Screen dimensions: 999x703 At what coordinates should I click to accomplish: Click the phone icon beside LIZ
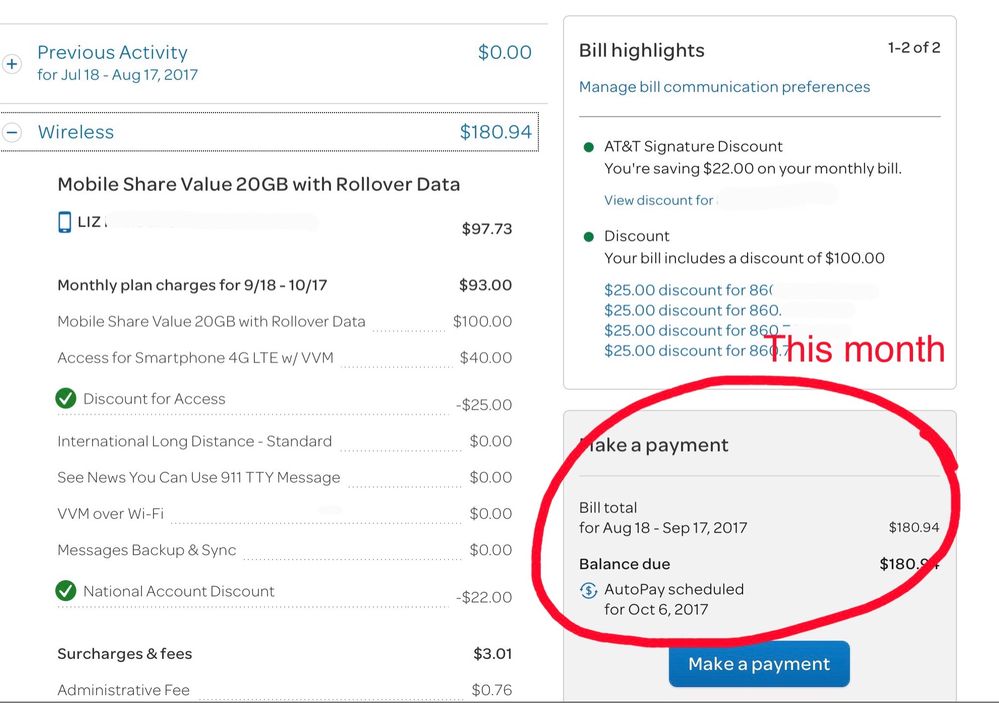tap(65, 222)
